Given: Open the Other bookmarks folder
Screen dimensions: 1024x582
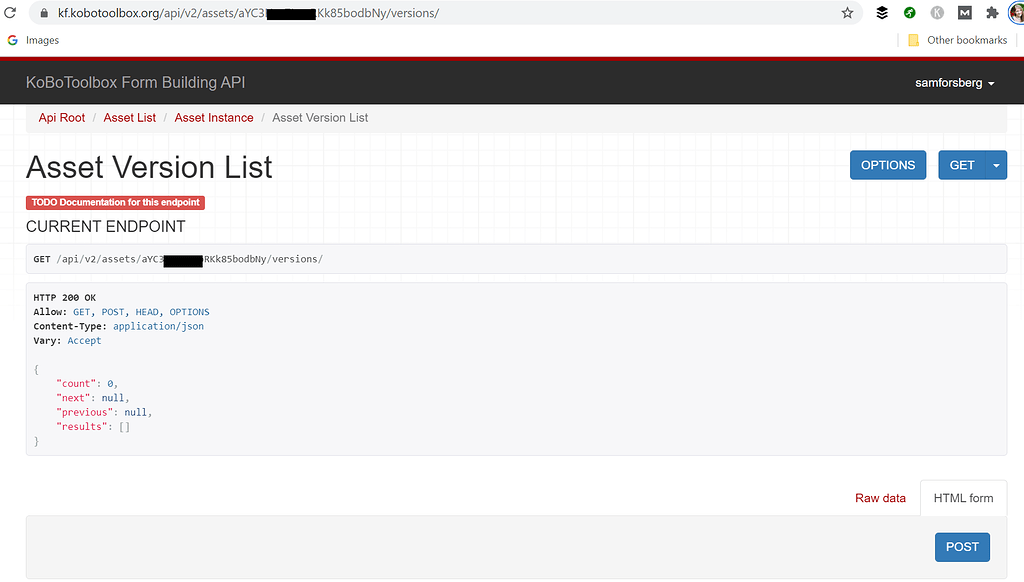Looking at the screenshot, I should [x=956, y=40].
